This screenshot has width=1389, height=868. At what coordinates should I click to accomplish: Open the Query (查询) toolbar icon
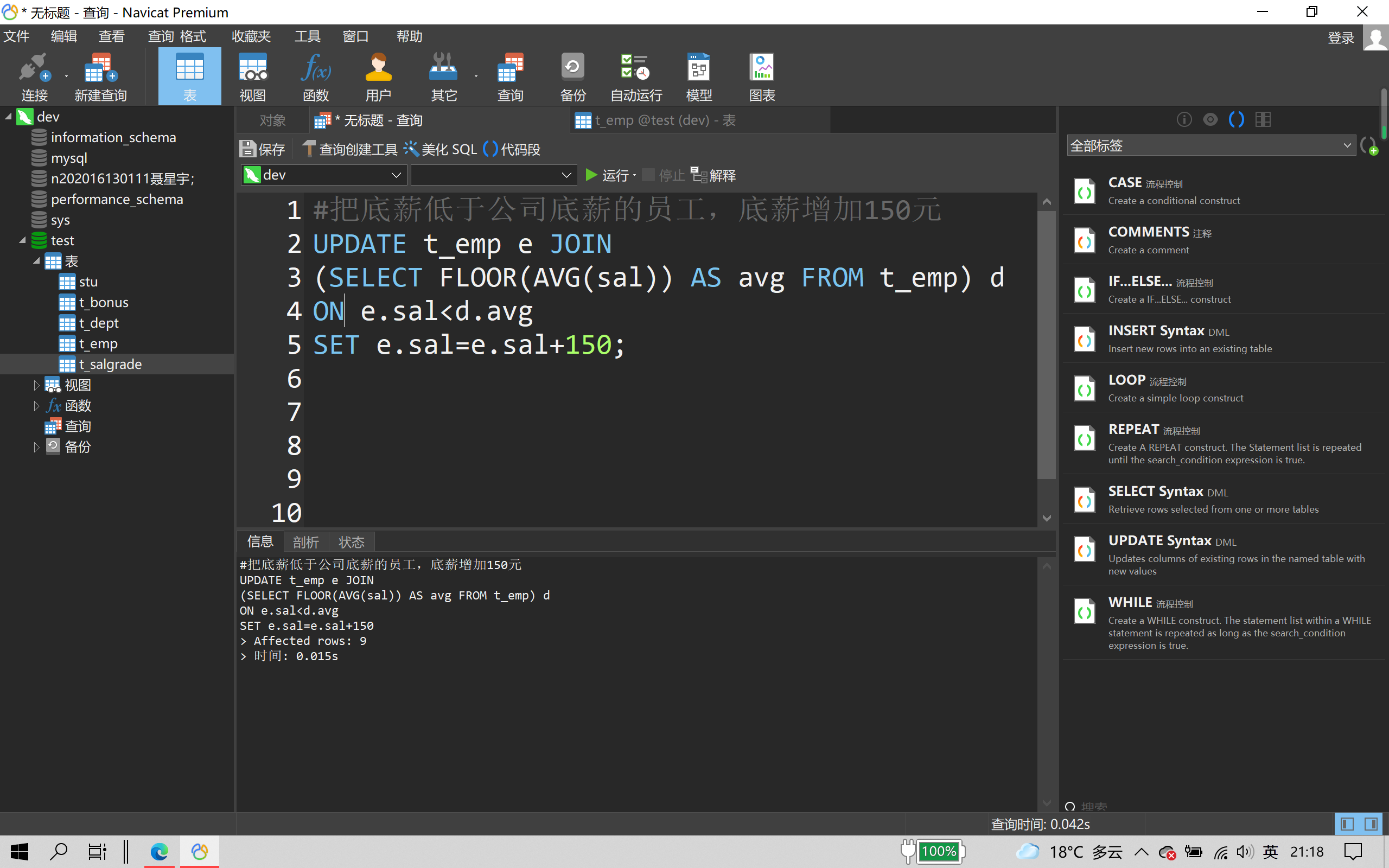click(x=510, y=77)
